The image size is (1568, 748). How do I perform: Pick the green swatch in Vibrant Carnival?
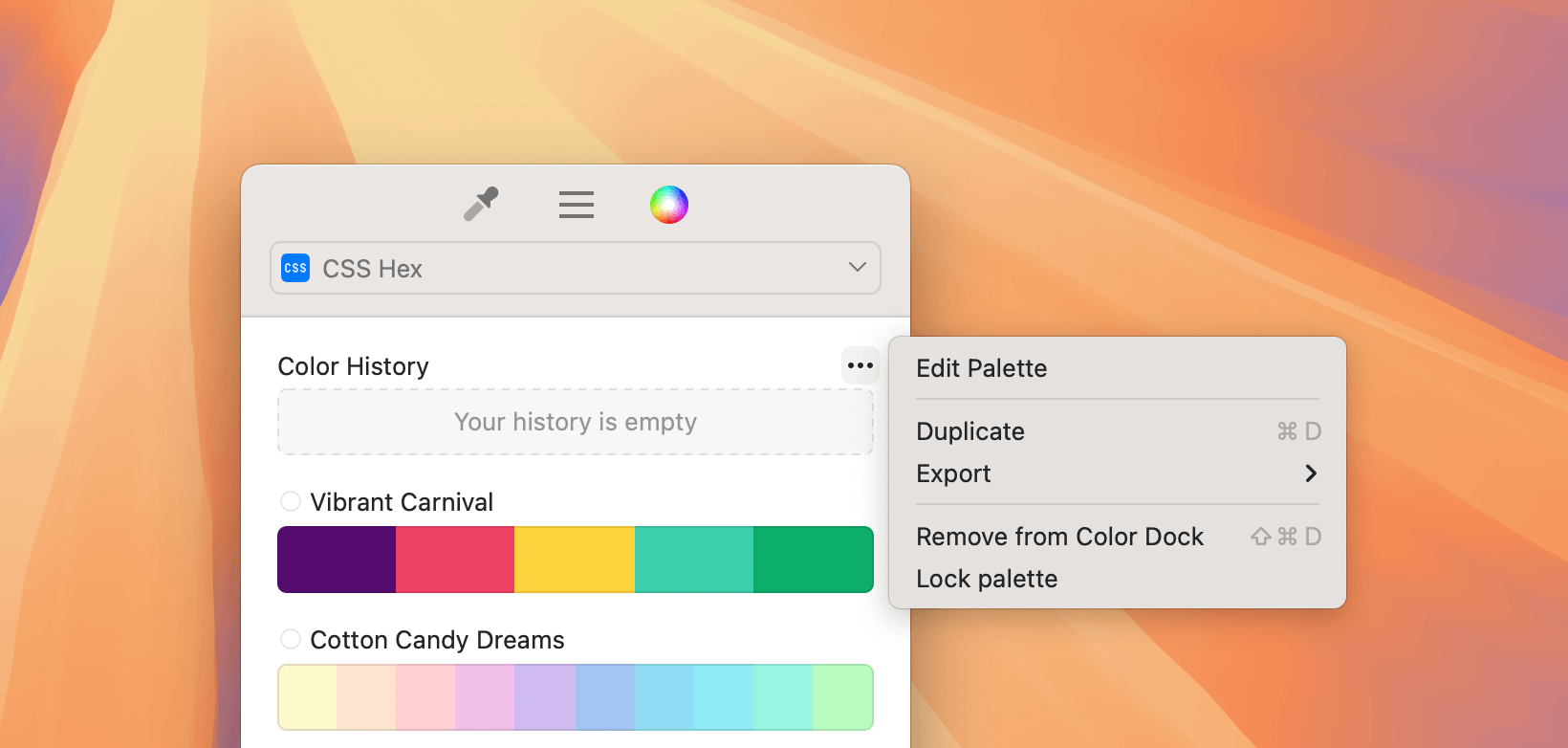click(814, 560)
